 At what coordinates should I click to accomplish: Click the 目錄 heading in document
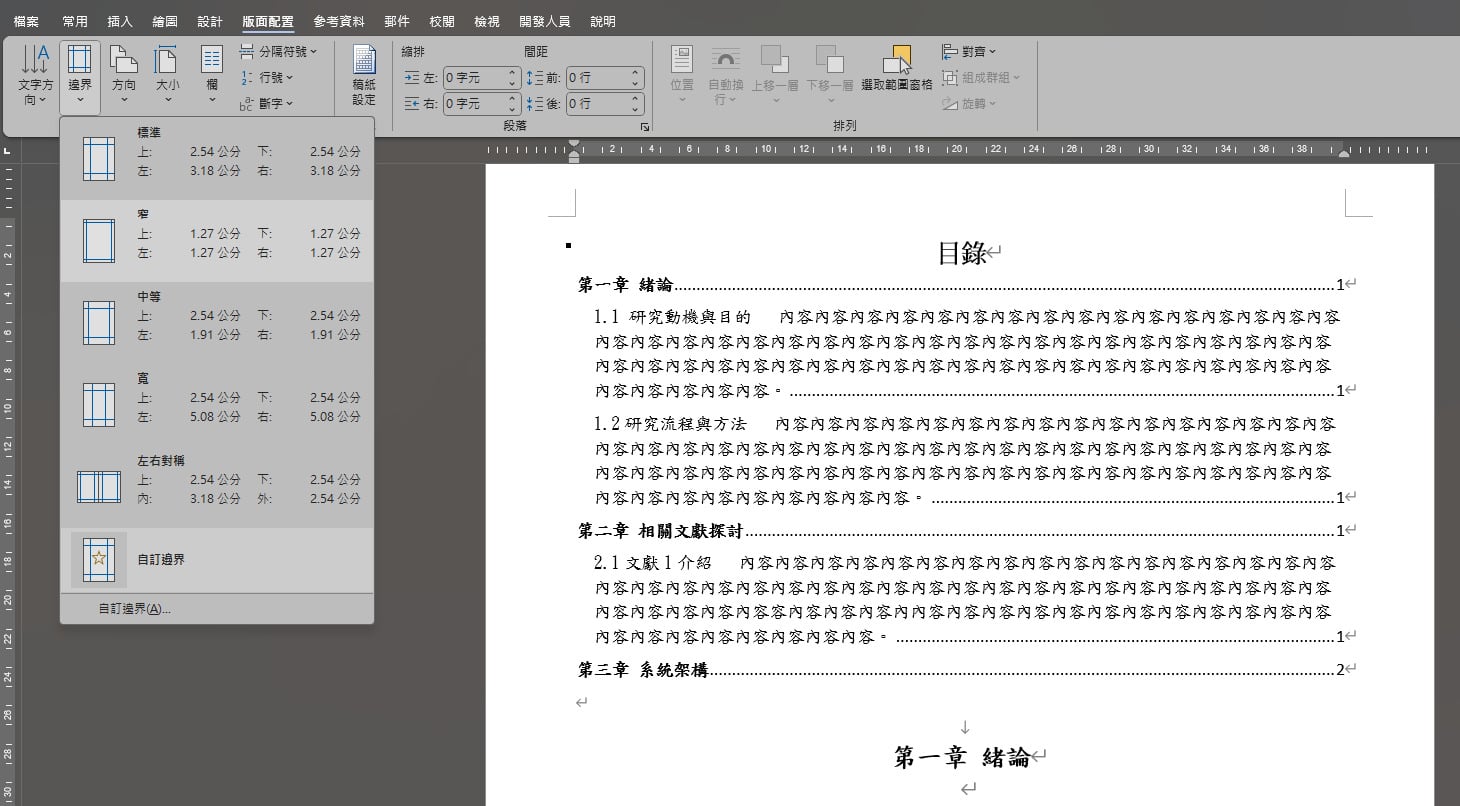click(x=962, y=253)
